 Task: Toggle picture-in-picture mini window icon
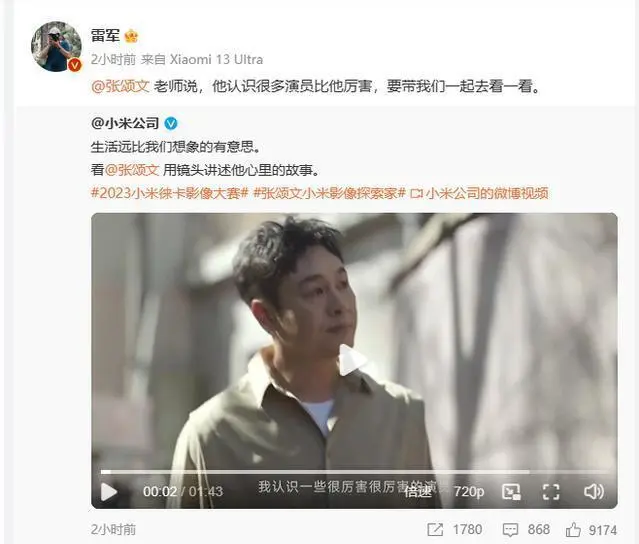(511, 492)
